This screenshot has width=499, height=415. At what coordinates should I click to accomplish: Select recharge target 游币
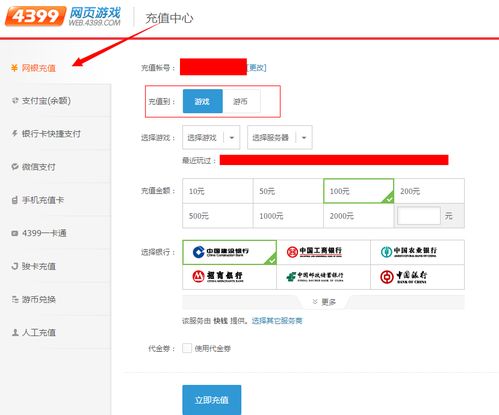241,101
